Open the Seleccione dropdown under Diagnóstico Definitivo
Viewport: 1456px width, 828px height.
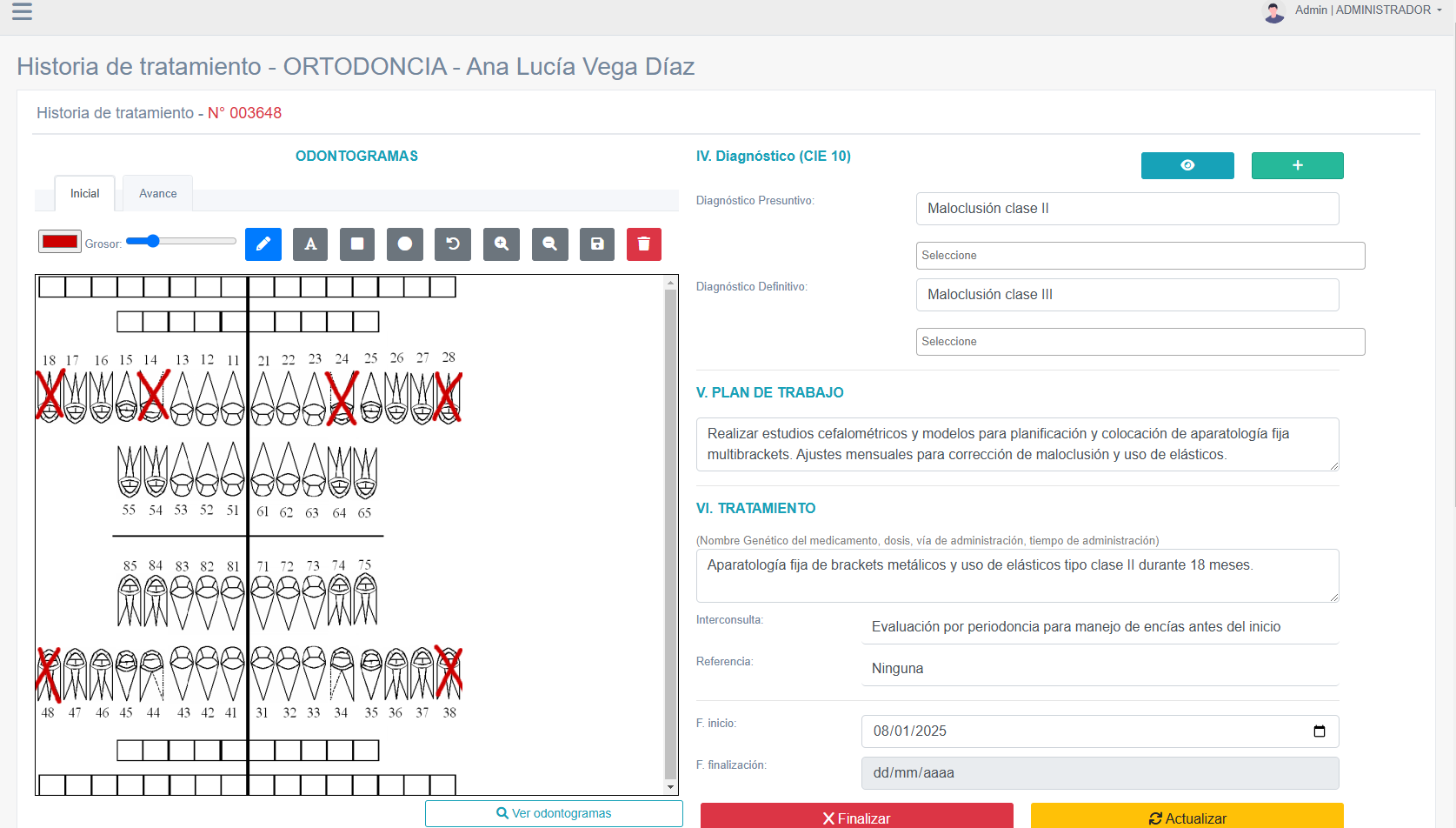click(1140, 341)
